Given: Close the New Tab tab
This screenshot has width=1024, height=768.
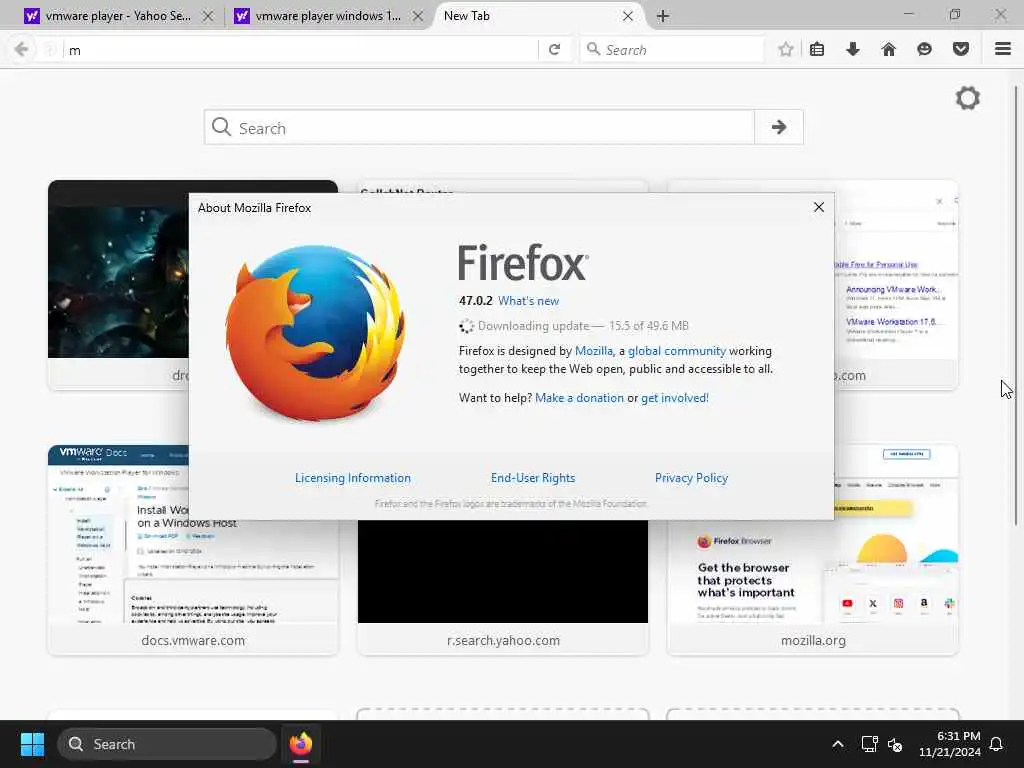Looking at the screenshot, I should pyautogui.click(x=627, y=16).
